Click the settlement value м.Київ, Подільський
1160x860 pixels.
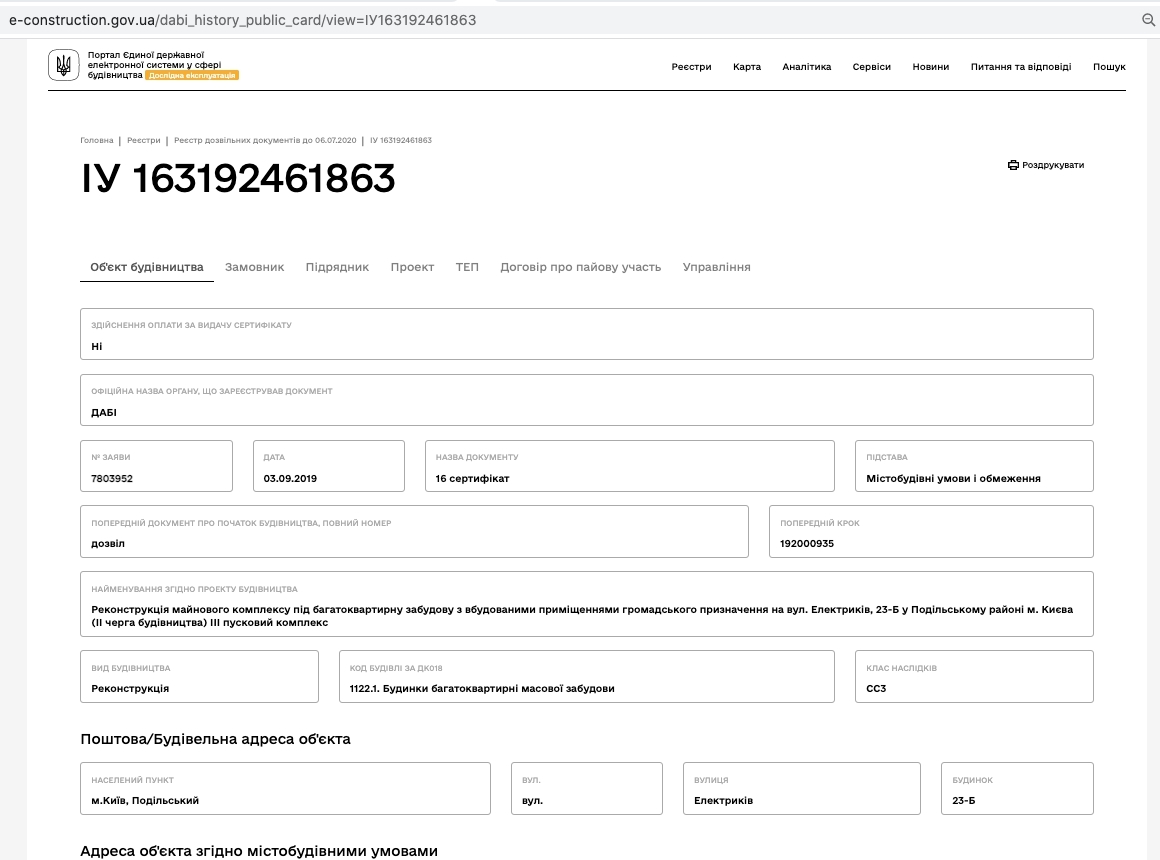click(145, 800)
